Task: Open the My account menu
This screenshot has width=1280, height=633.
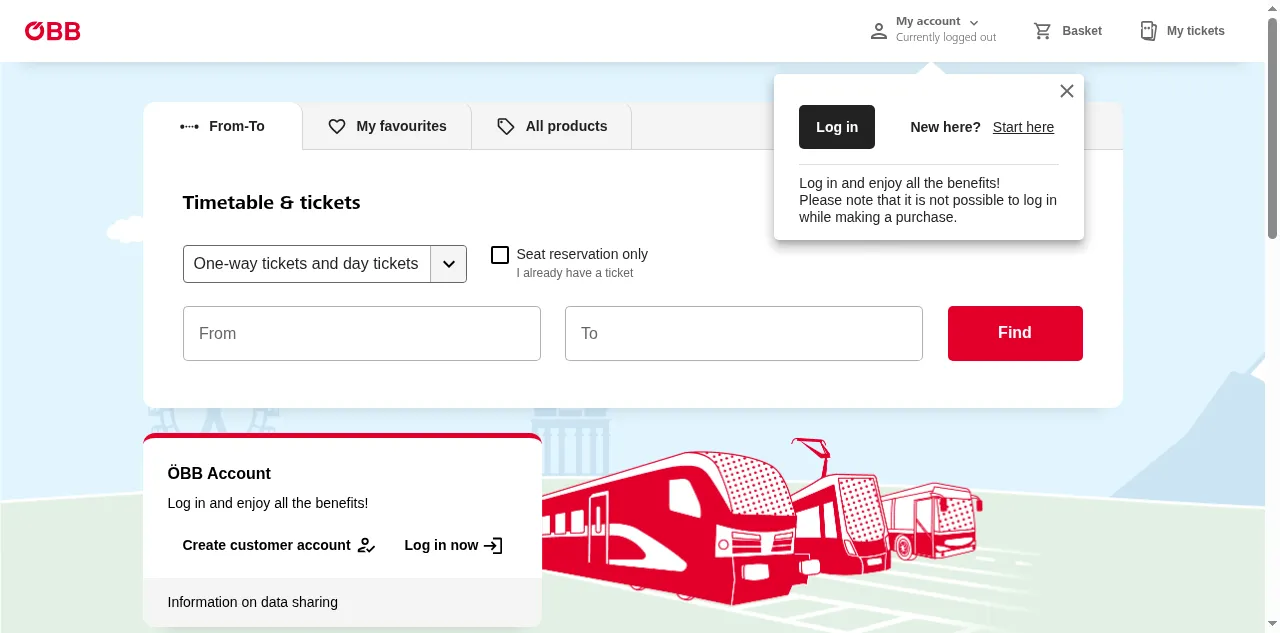Action: (933, 30)
